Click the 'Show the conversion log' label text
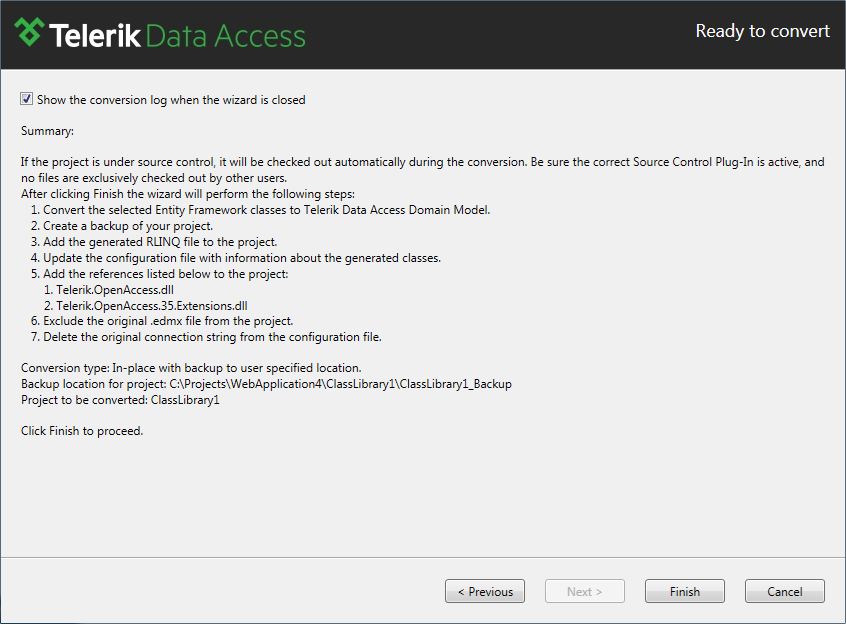This screenshot has width=846, height=624. point(171,100)
